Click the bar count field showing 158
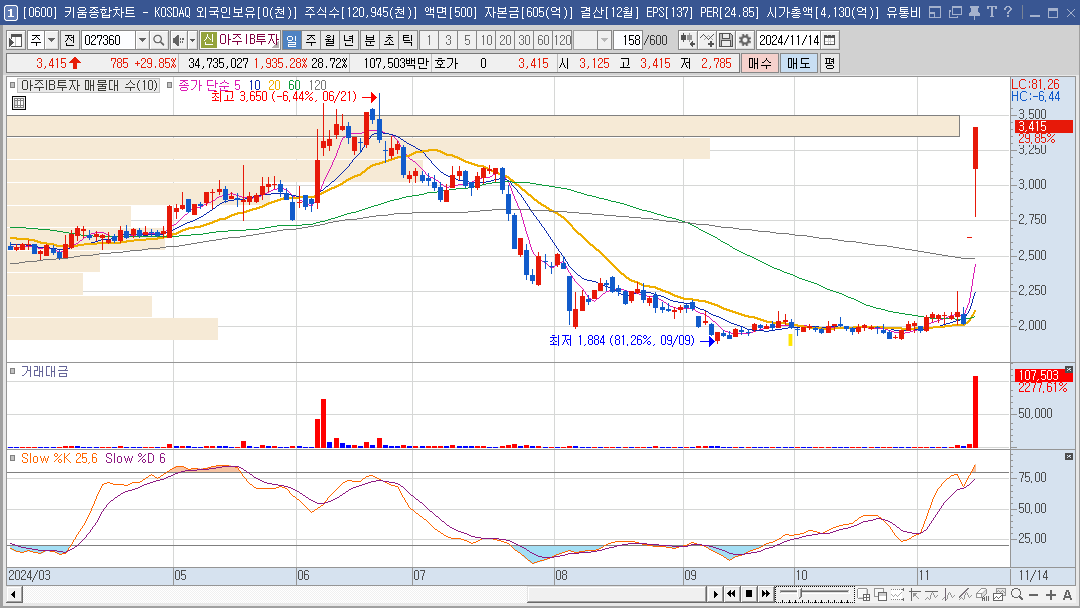1080x608 pixels. click(x=629, y=41)
